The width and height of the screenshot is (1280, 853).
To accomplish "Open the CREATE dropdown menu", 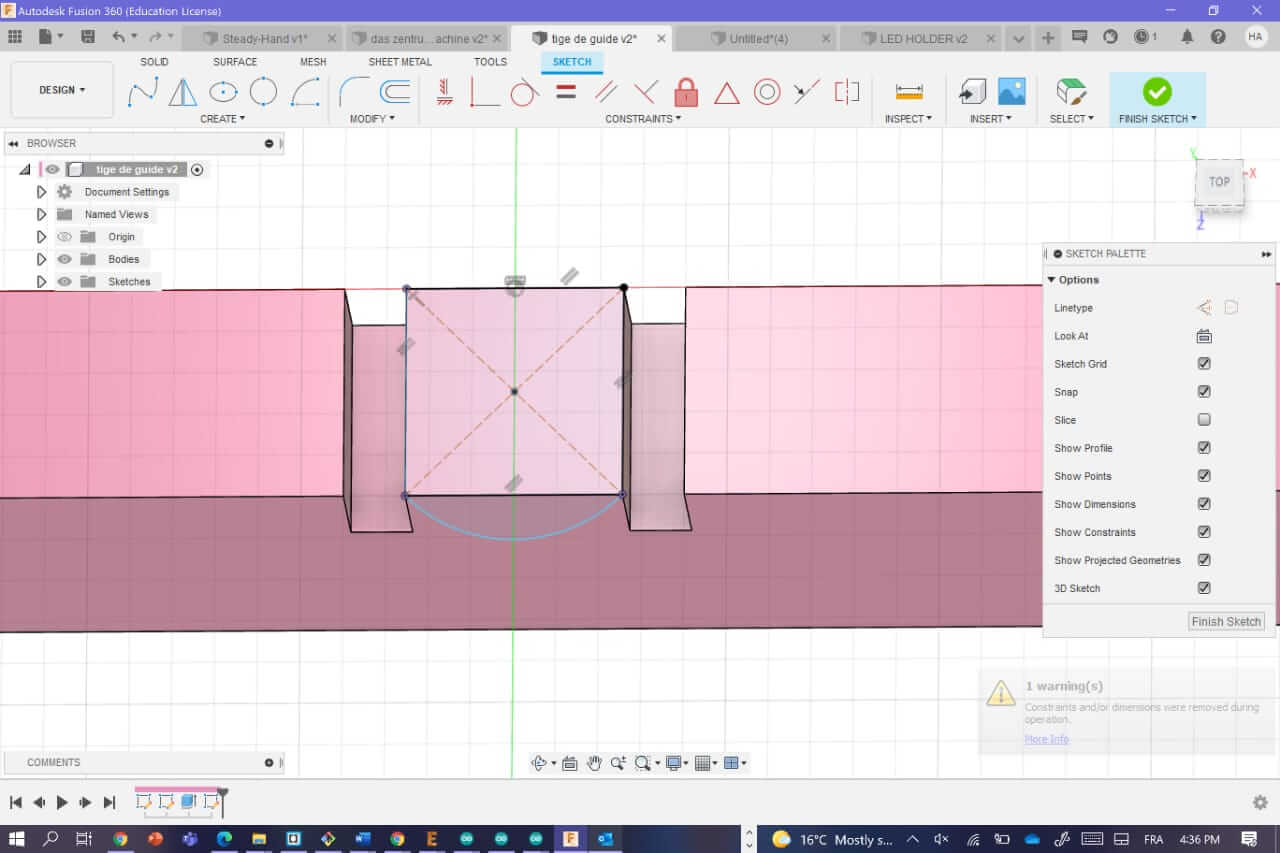I will pyautogui.click(x=222, y=119).
